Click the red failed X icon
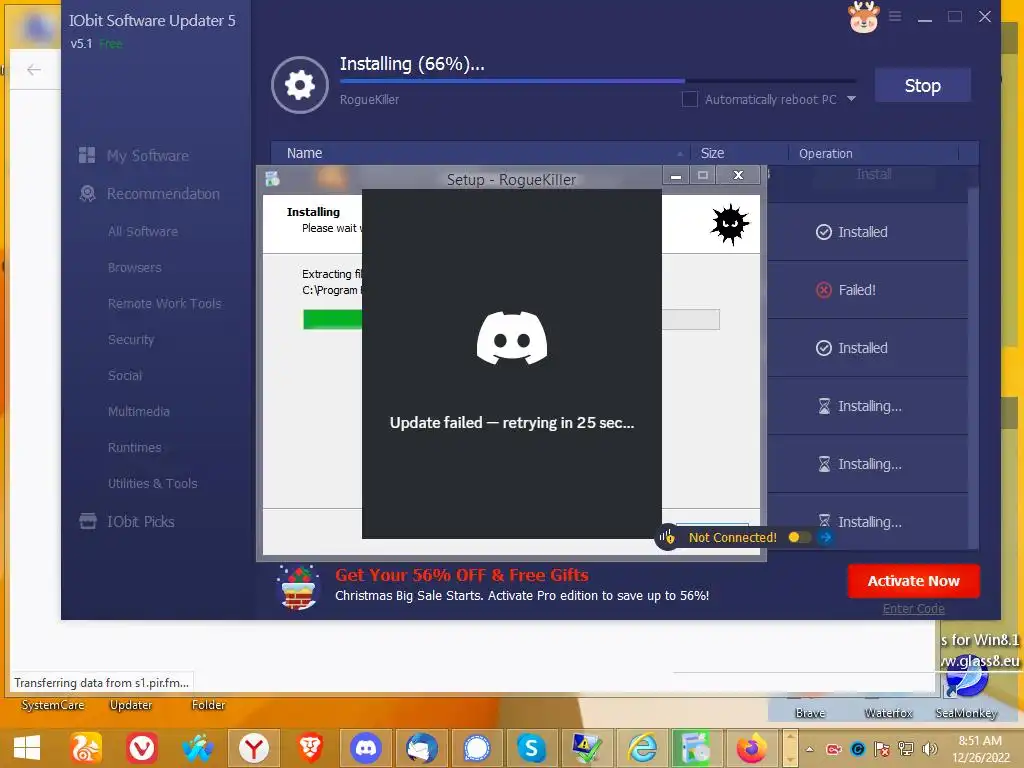 click(824, 290)
